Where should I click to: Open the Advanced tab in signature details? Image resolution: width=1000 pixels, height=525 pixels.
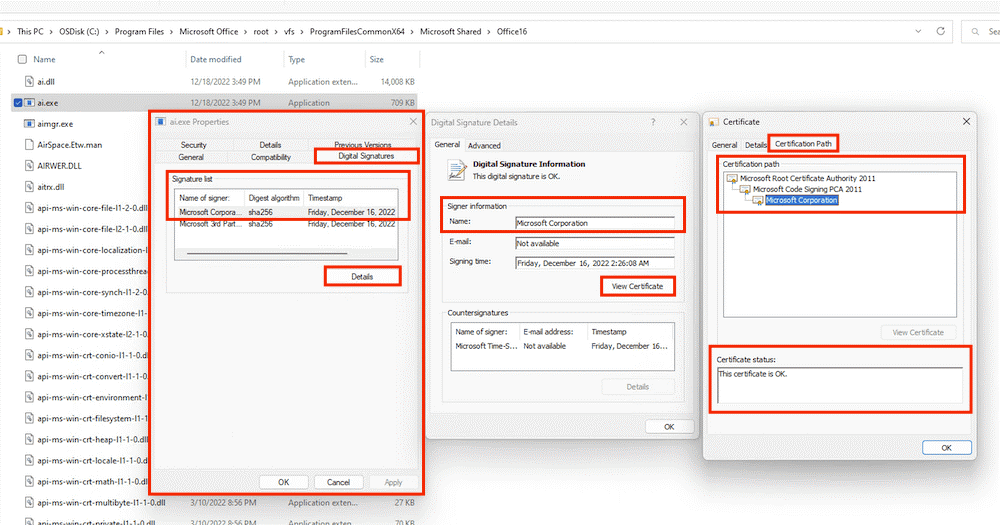[x=484, y=145]
